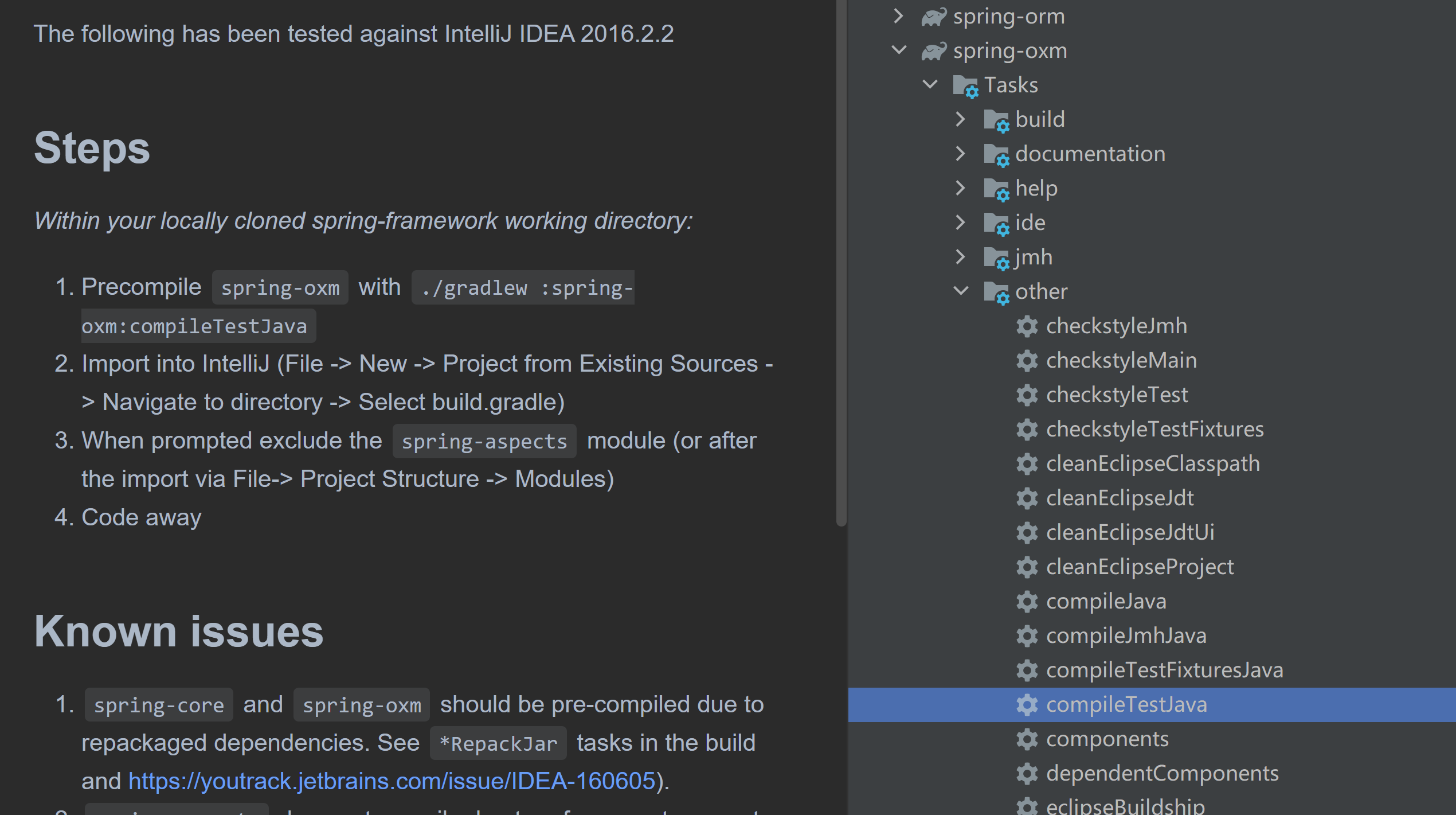Viewport: 1456px width, 815px height.
Task: Select the components task label
Action: click(1107, 739)
